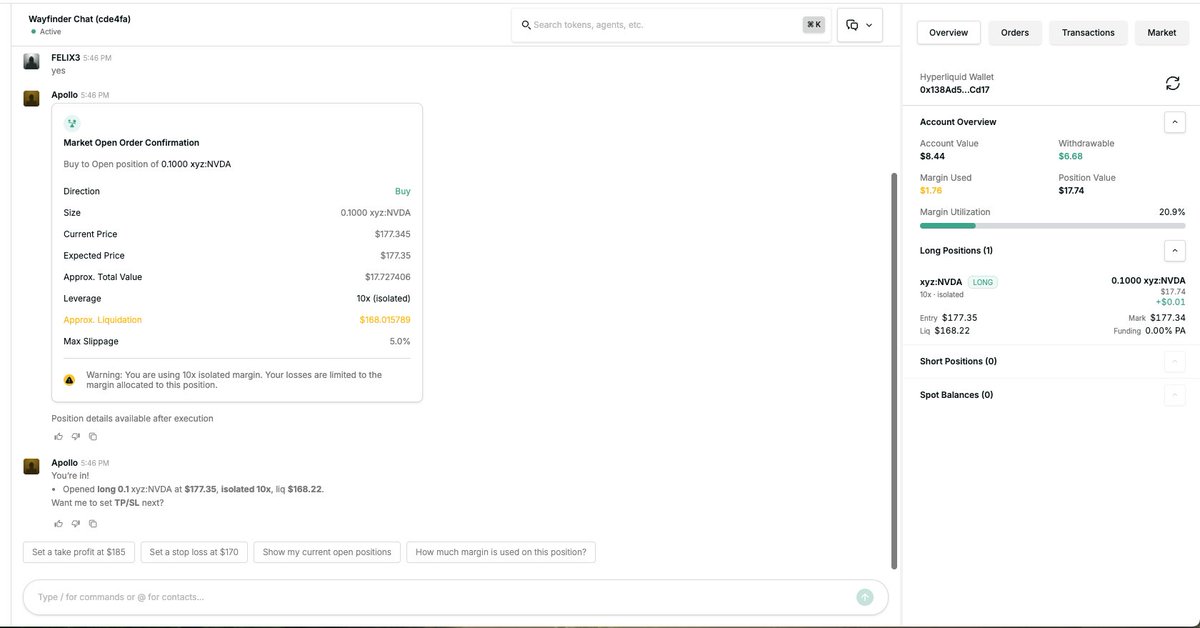The width and height of the screenshot is (1200, 628).
Task: Open the Transactions tab
Action: click(x=1088, y=33)
